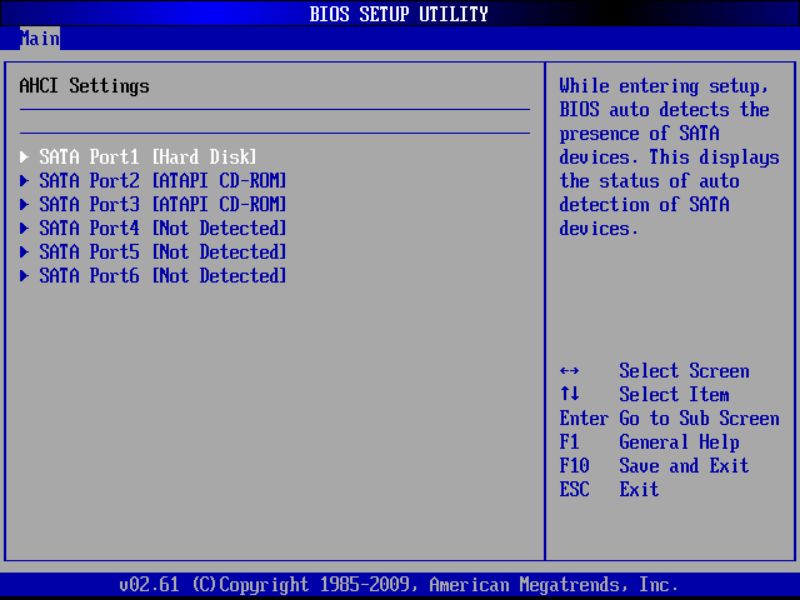The height and width of the screenshot is (600, 800).
Task: Click the AHCI Settings heading
Action: [x=84, y=86]
